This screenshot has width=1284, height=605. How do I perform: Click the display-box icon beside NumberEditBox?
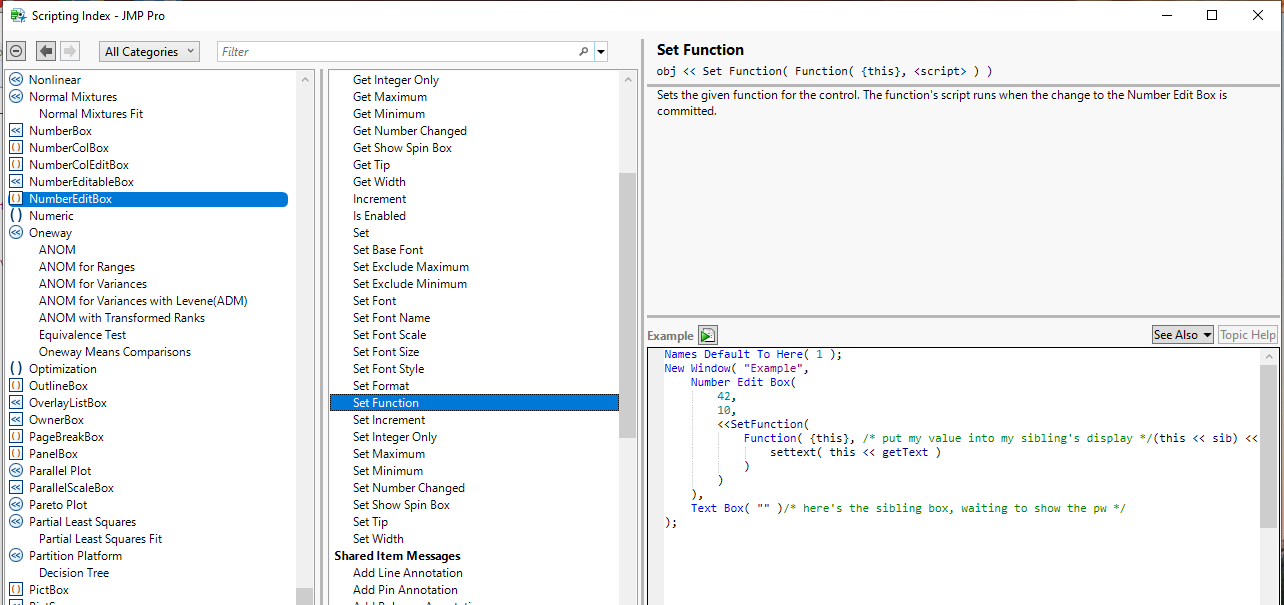16,198
